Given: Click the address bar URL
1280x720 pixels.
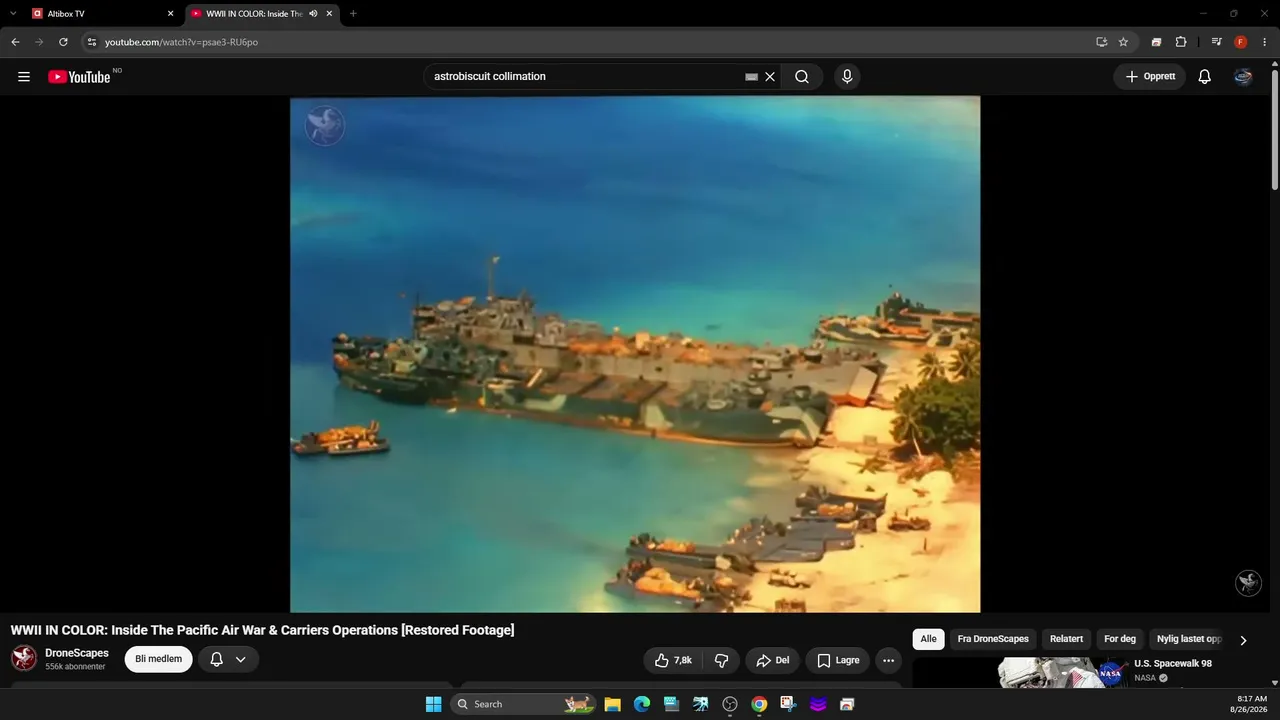Looking at the screenshot, I should pyautogui.click(x=181, y=42).
